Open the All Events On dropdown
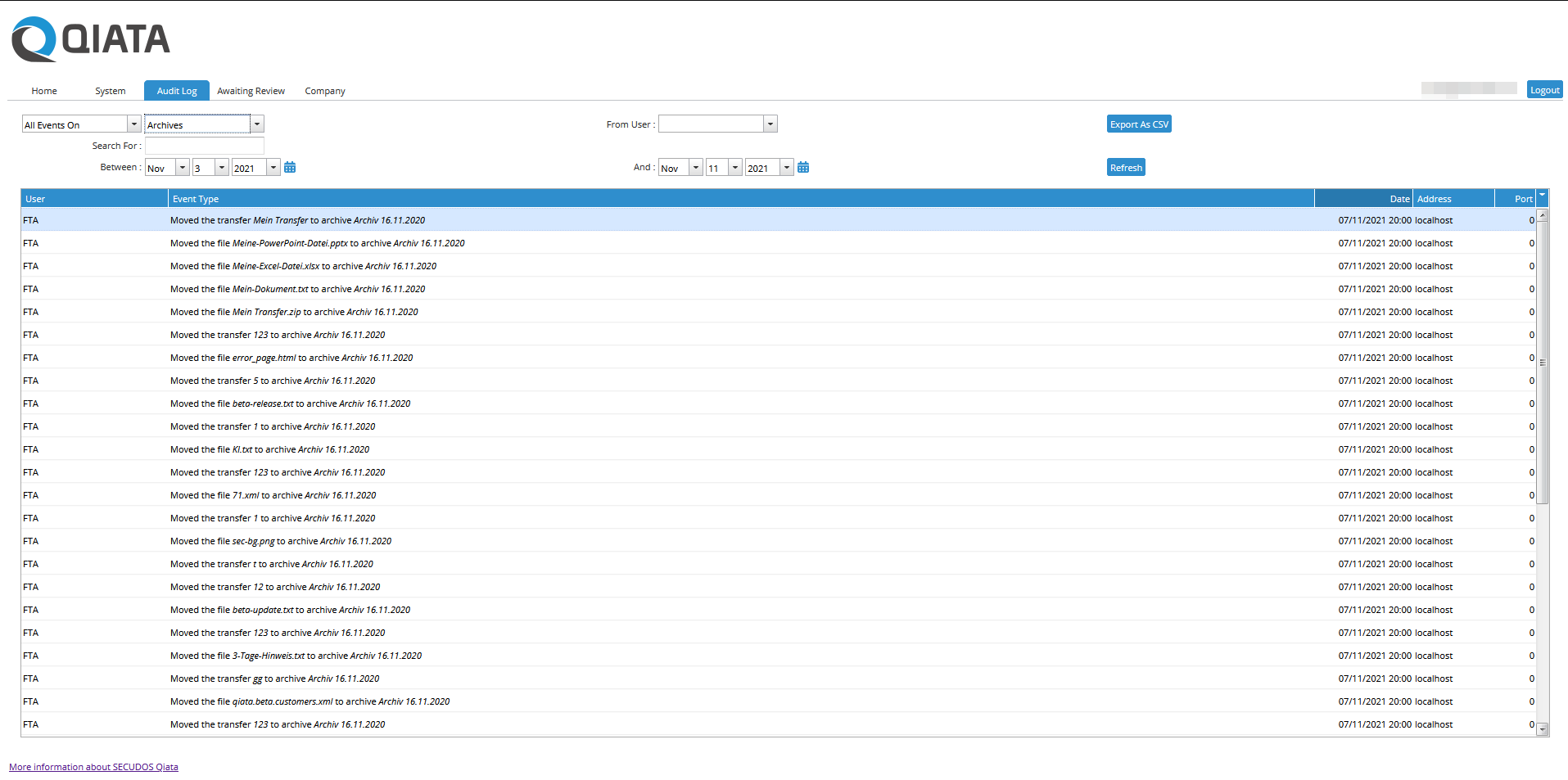 tap(133, 124)
